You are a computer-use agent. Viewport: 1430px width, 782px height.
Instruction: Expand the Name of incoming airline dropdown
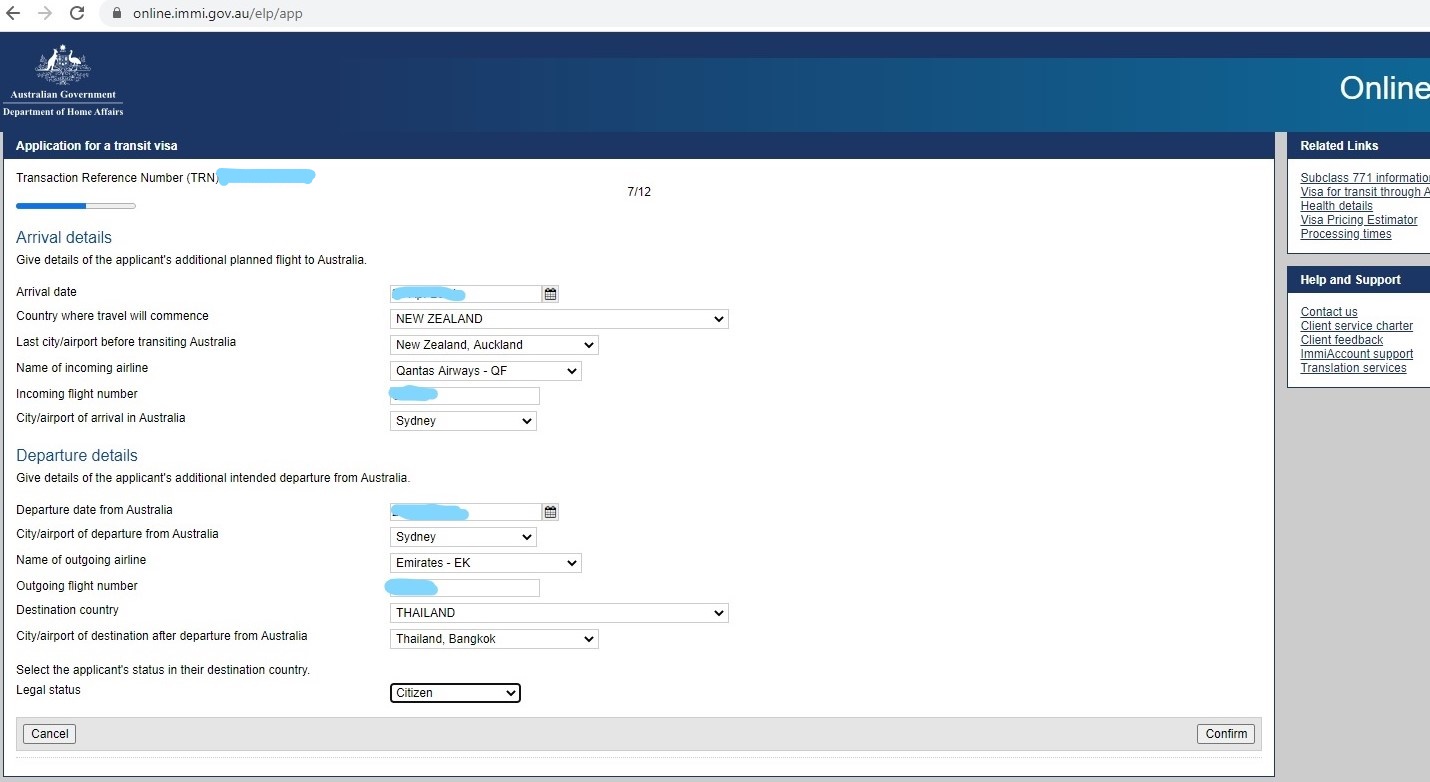[485, 371]
